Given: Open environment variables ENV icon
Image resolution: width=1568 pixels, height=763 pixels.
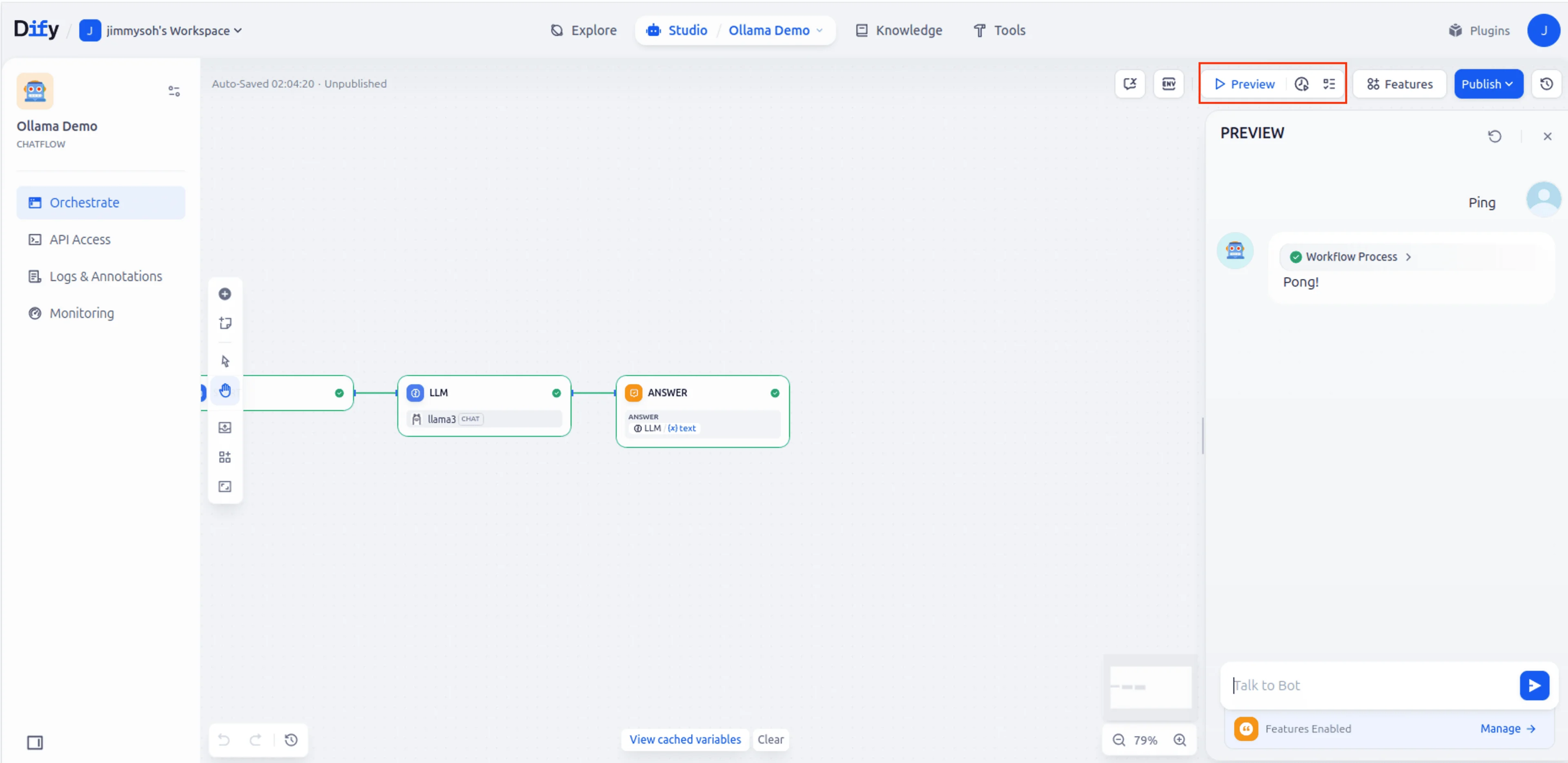Looking at the screenshot, I should (1169, 84).
